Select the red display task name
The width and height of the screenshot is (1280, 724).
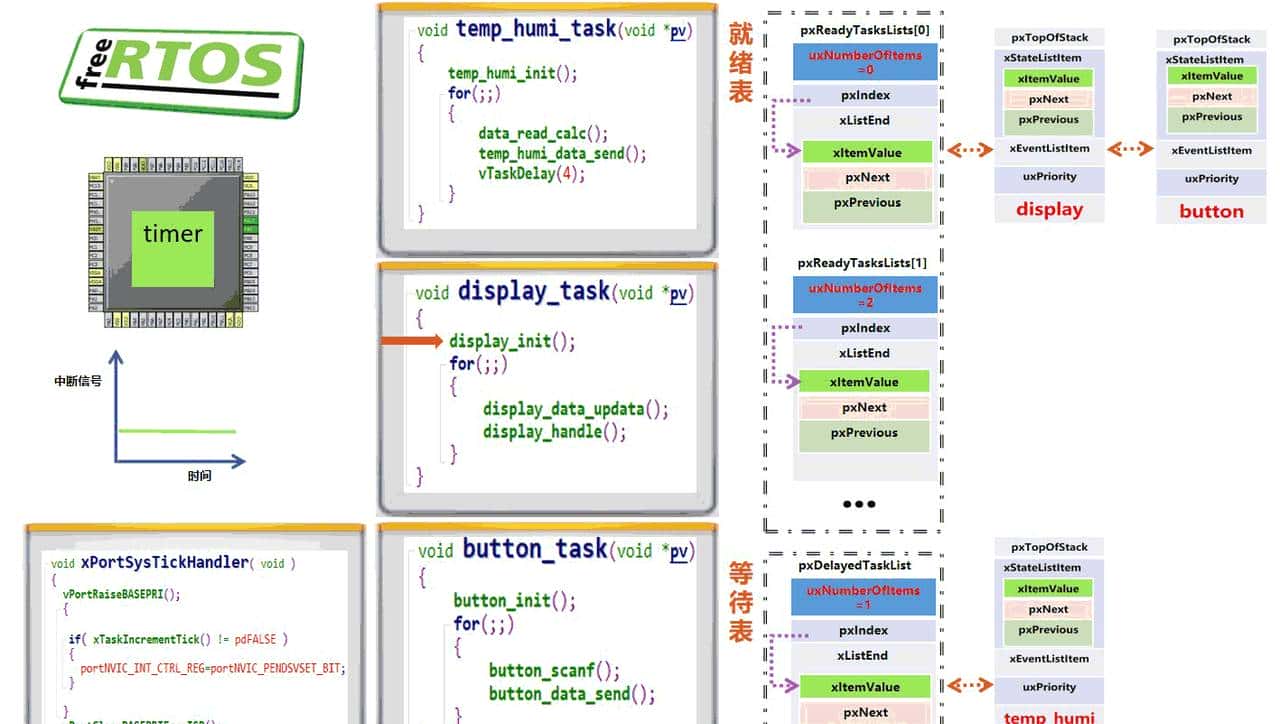[x=1050, y=209]
